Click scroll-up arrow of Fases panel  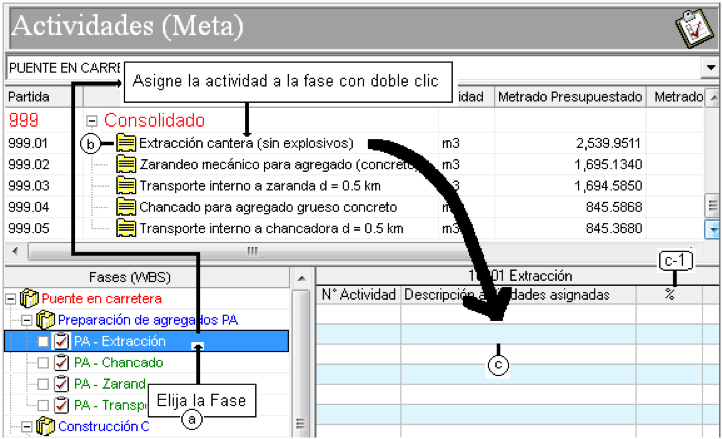coord(301,279)
